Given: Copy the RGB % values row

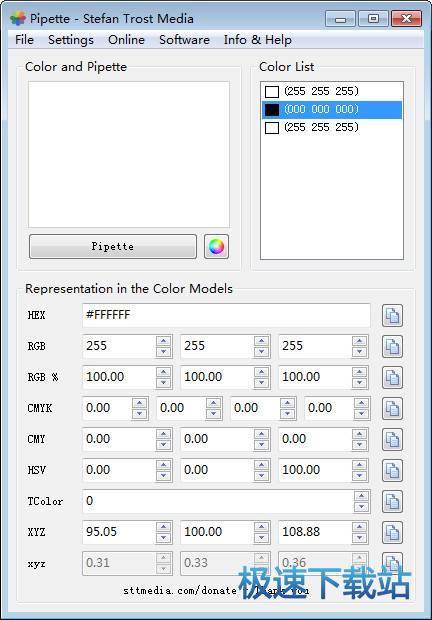Looking at the screenshot, I should pyautogui.click(x=392, y=377).
